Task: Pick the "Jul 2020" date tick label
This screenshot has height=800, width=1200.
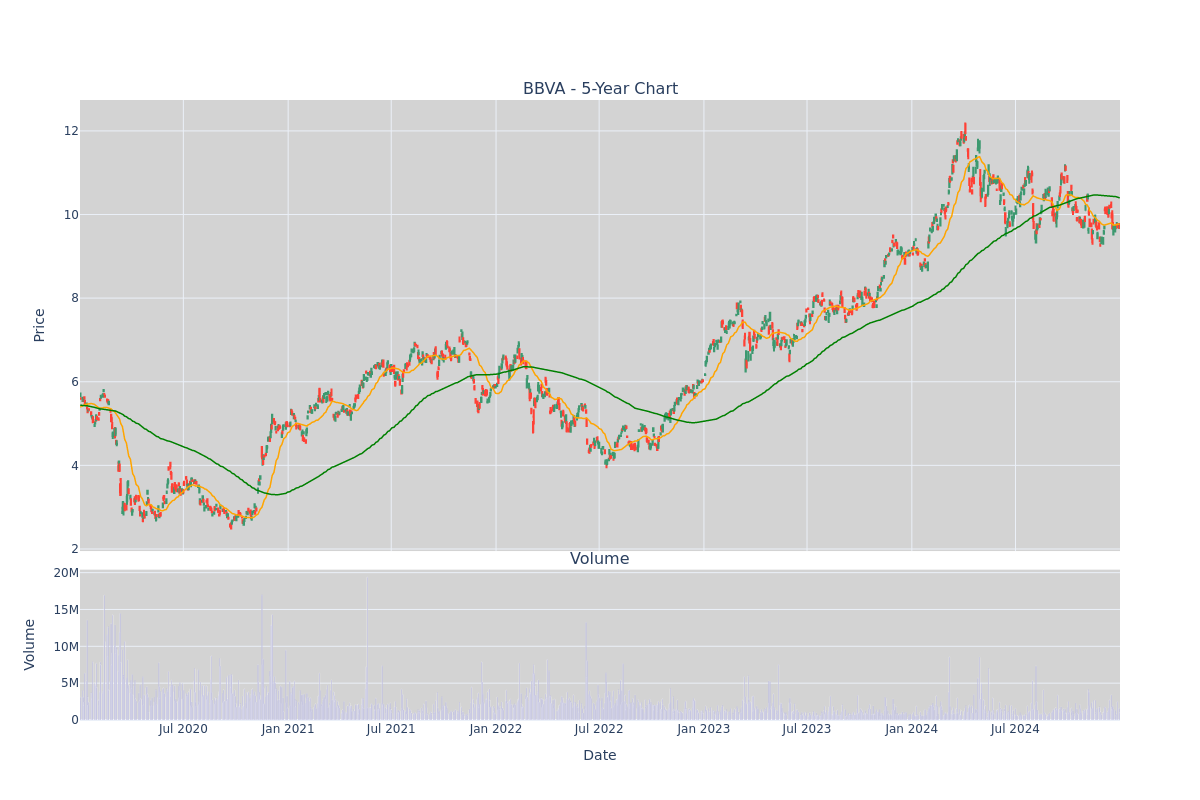Action: tap(183, 729)
